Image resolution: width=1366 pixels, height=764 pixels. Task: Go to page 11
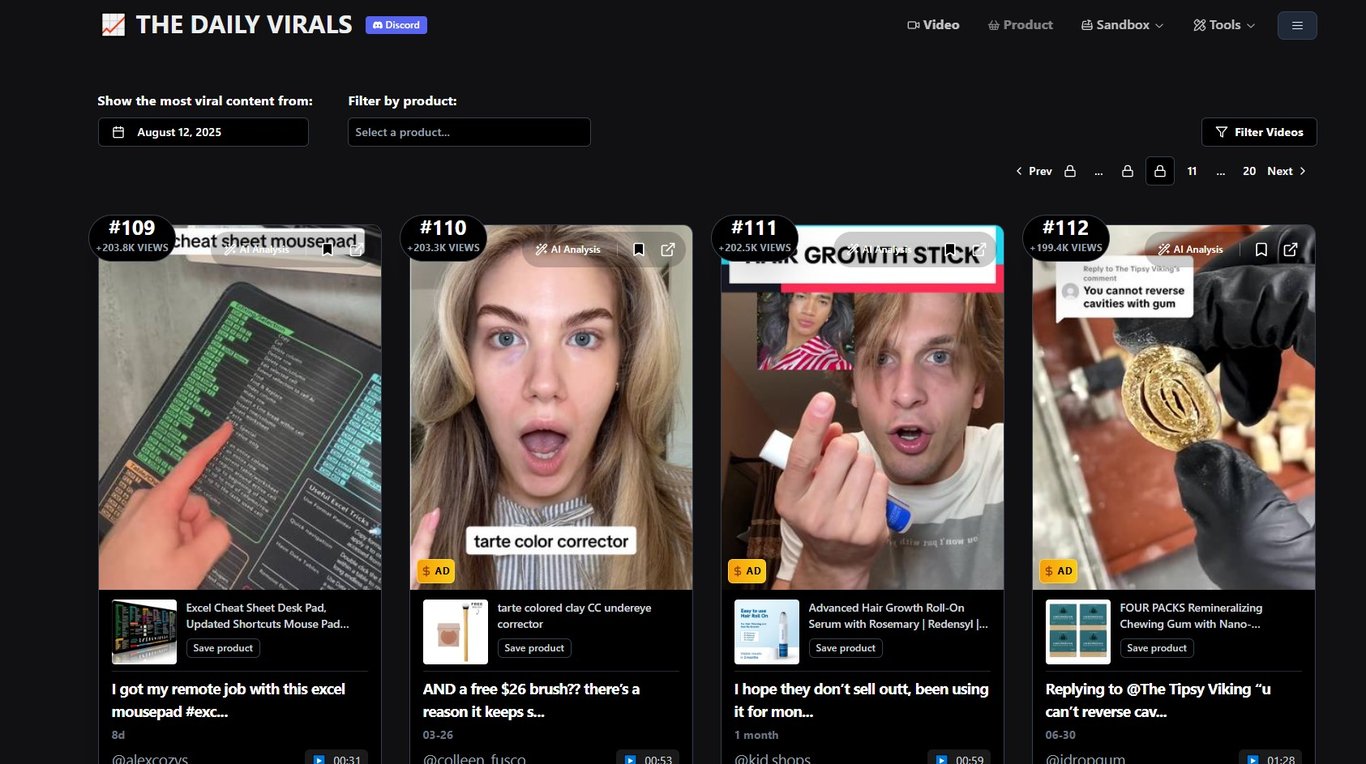[1192, 171]
